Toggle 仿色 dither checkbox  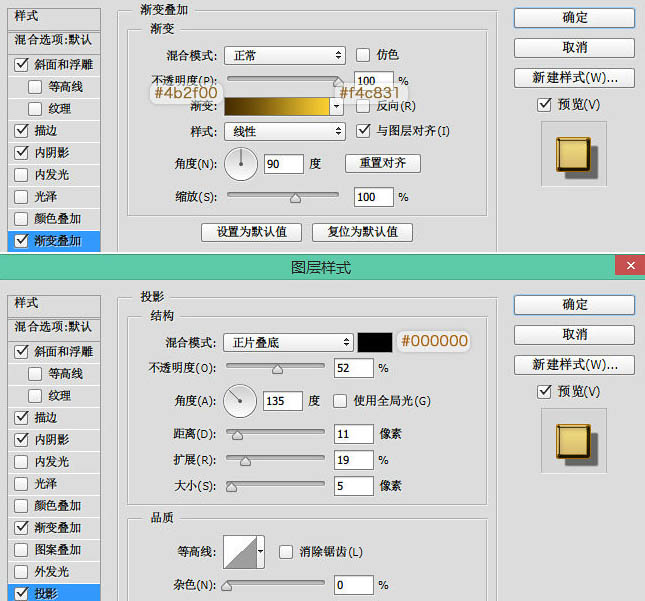click(x=363, y=55)
